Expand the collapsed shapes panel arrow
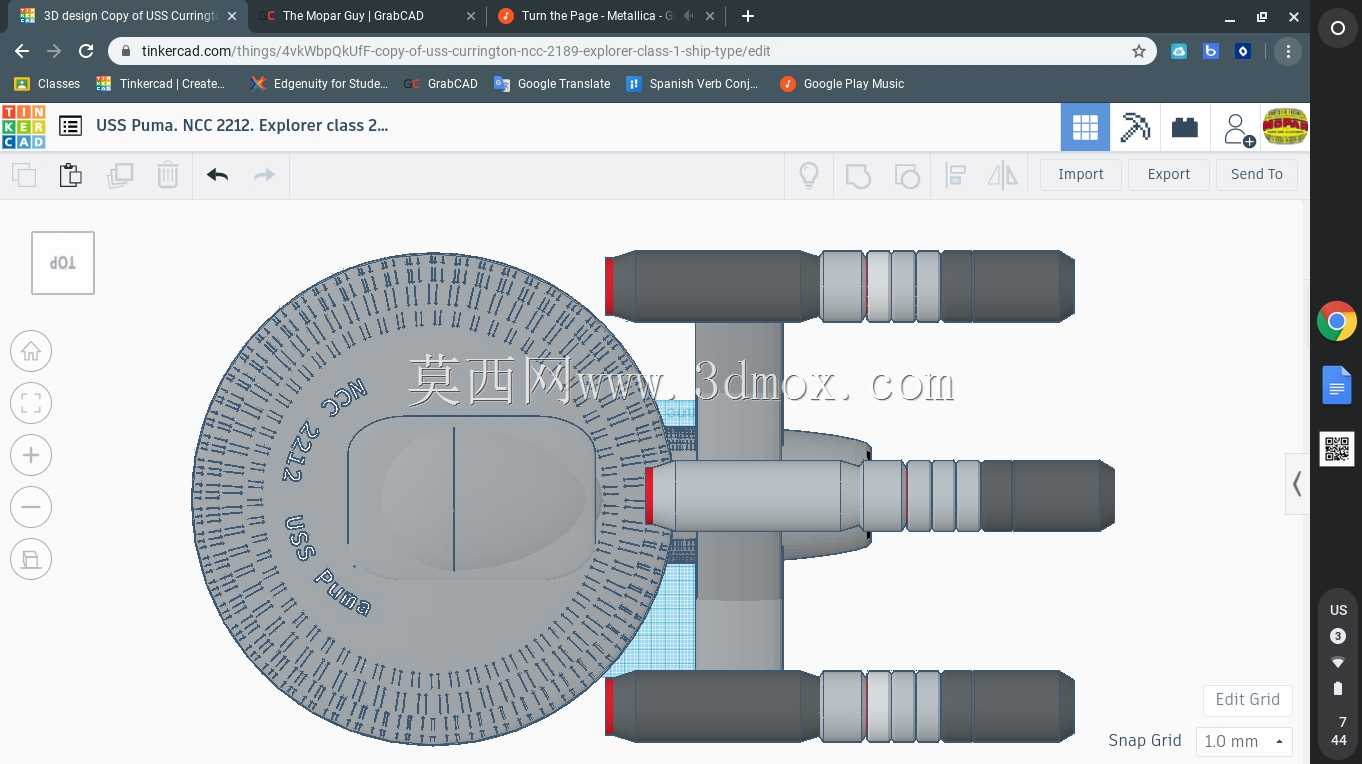The width and height of the screenshot is (1362, 764). tap(1297, 484)
